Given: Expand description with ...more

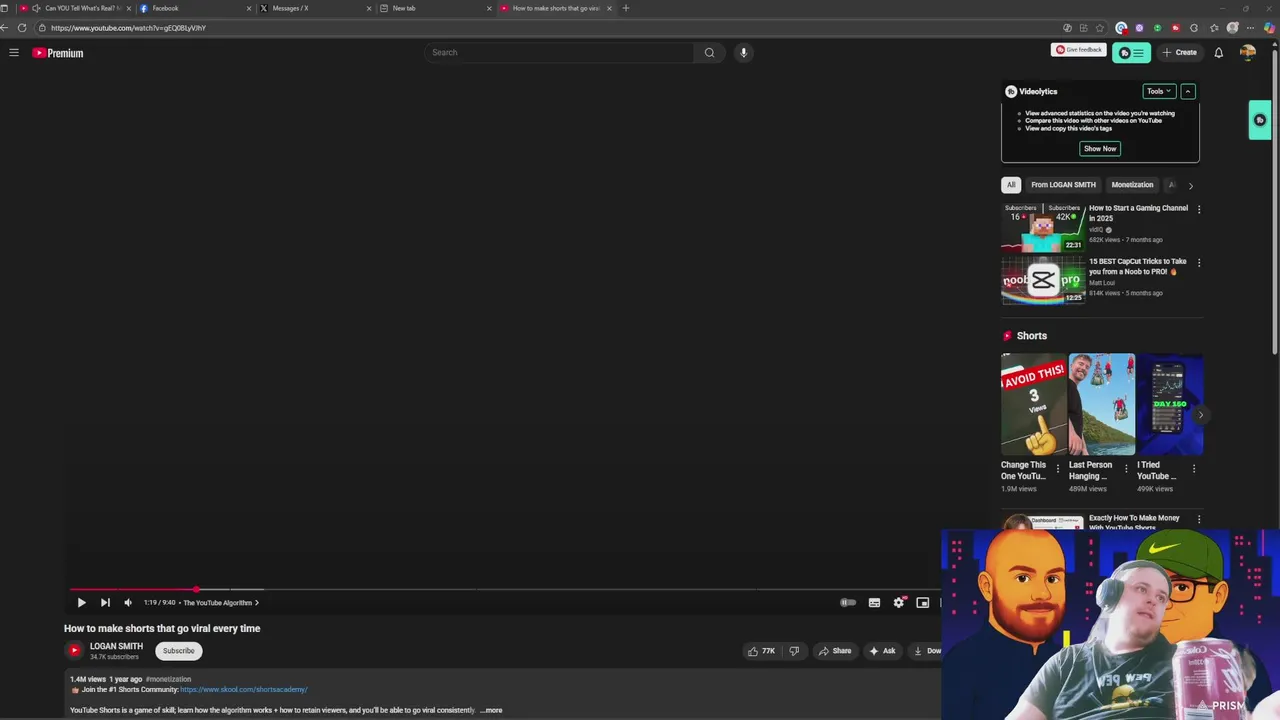Looking at the screenshot, I should click(x=491, y=710).
